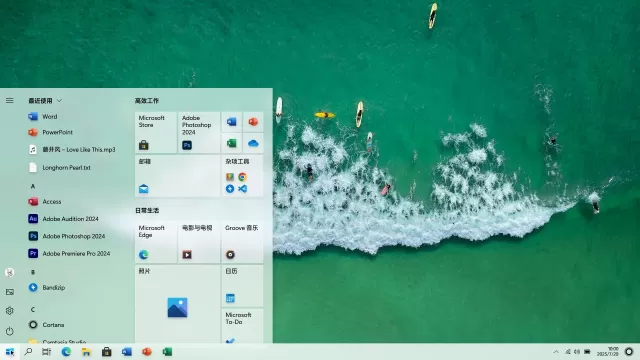Open PowerPoint from the taskbar
Viewport: 640px width, 360px height.
point(147,352)
